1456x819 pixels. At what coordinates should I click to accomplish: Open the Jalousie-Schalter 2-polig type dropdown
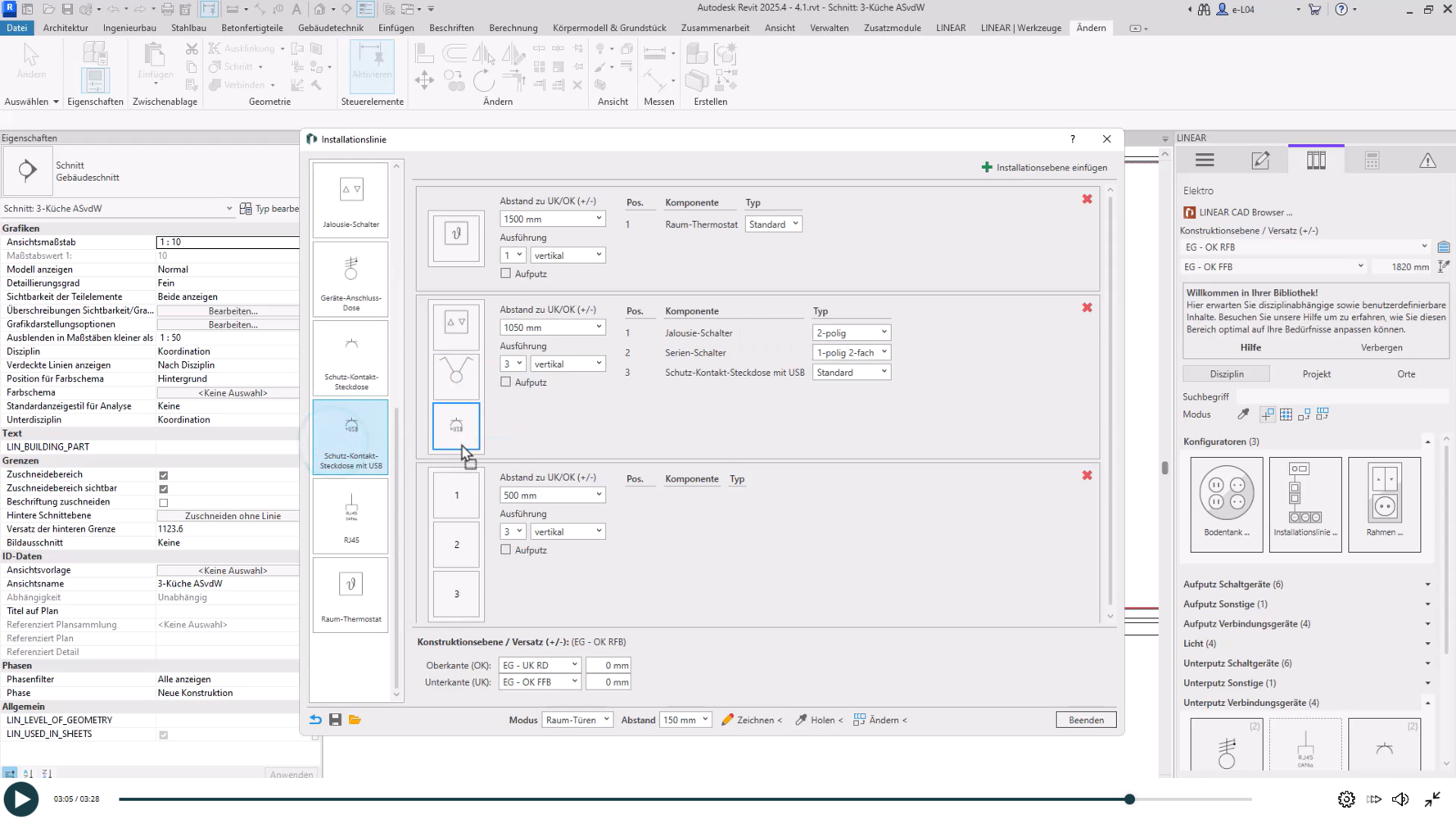coord(851,333)
